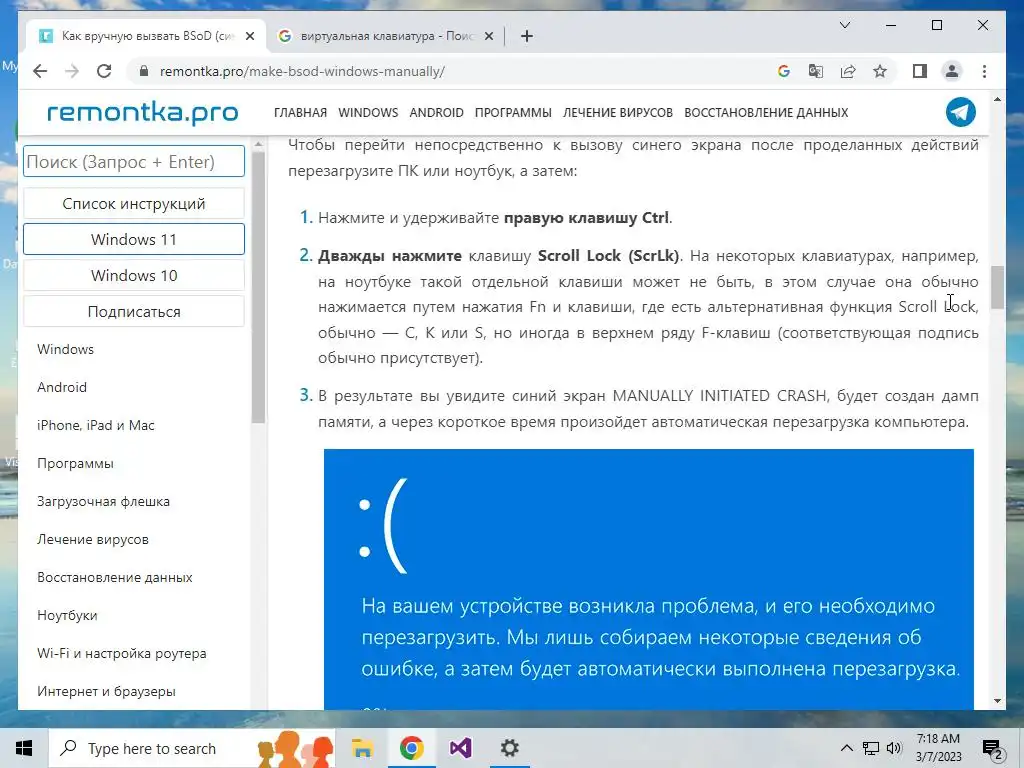The height and width of the screenshot is (768, 1024).
Task: Close the виртуальная клавиатура search tab
Action: click(488, 36)
